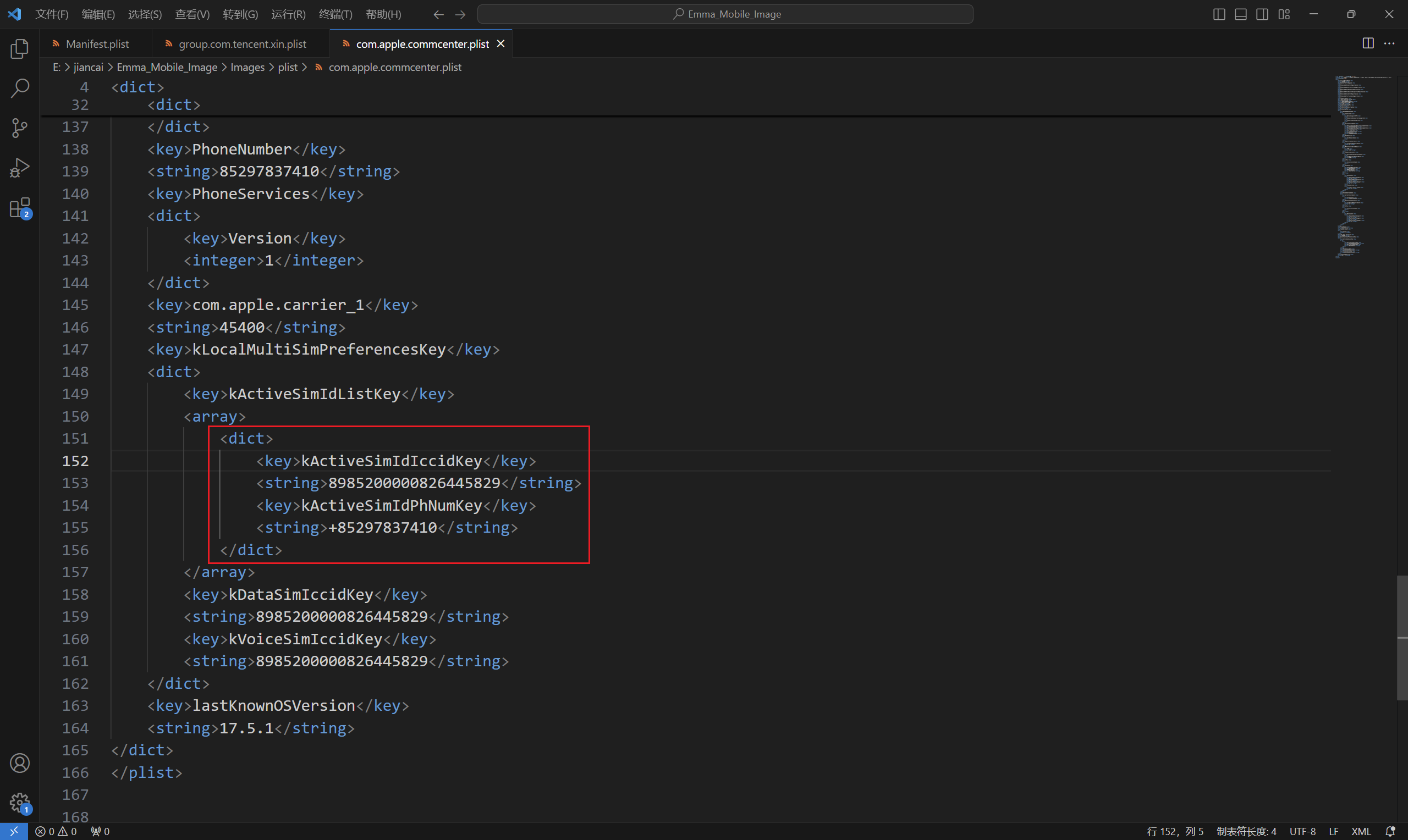
Task: Open notifications from the bell icon
Action: 1390,831
